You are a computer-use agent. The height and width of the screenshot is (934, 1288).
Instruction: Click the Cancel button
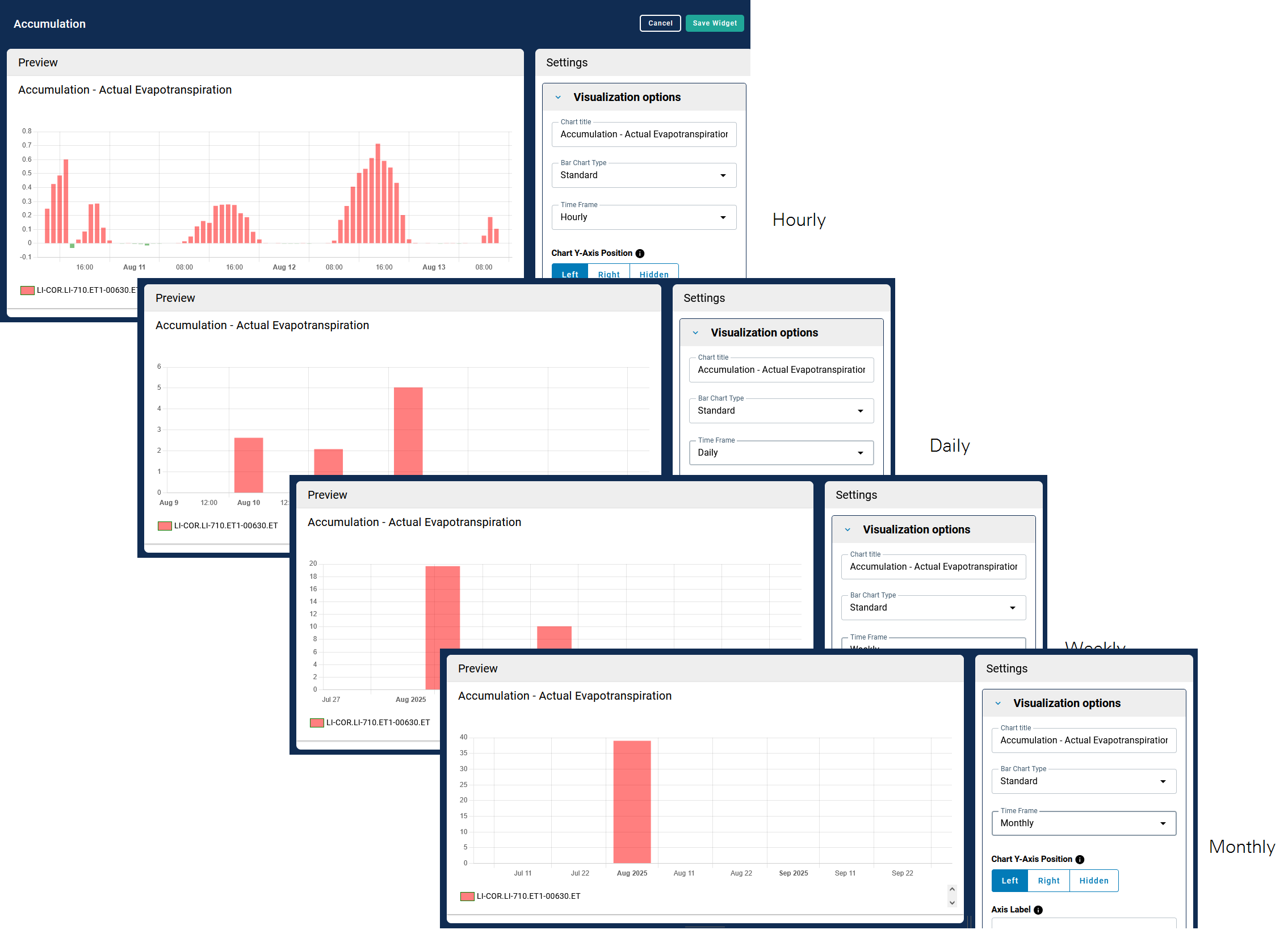pyautogui.click(x=660, y=23)
